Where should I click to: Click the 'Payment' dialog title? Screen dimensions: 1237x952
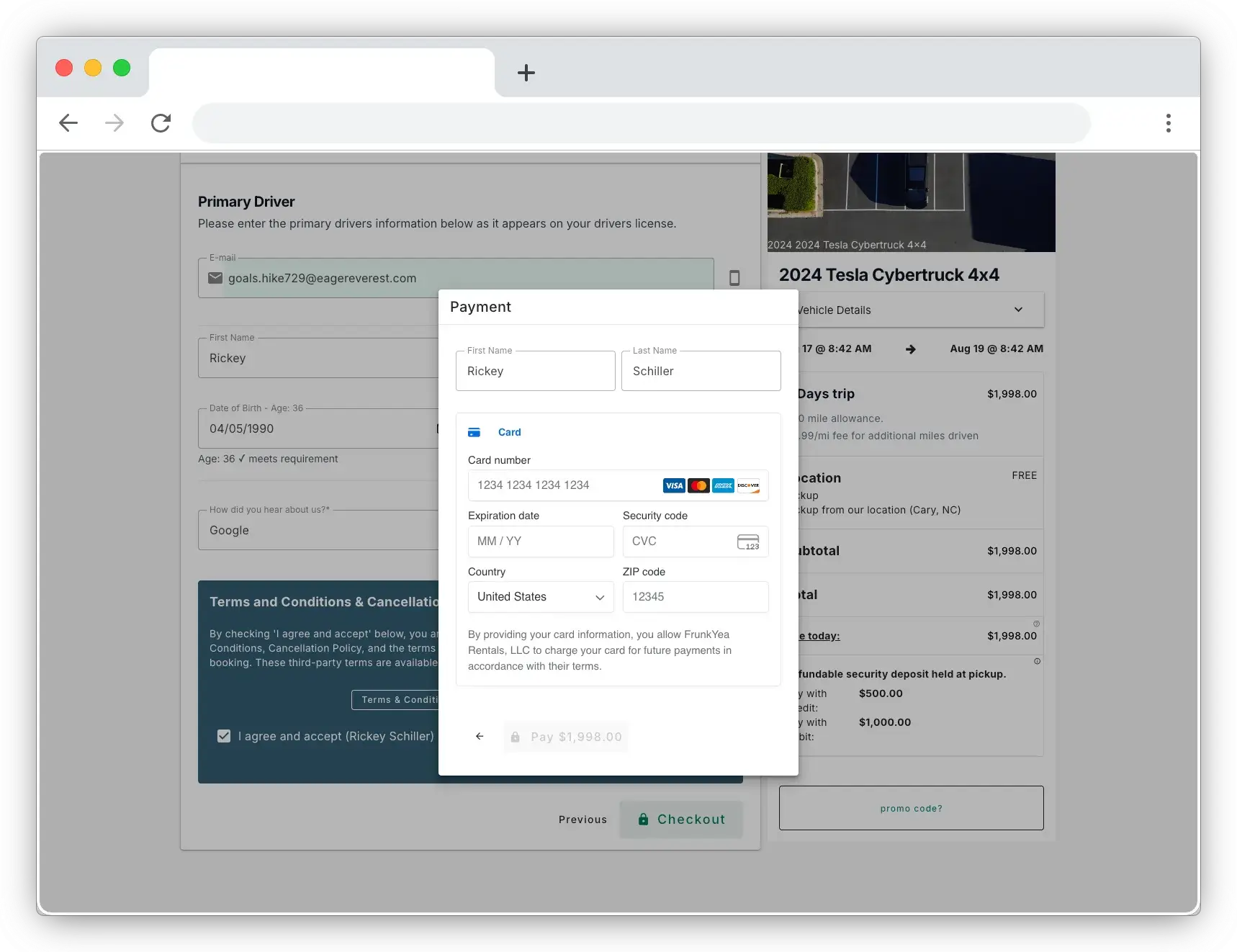tap(480, 307)
